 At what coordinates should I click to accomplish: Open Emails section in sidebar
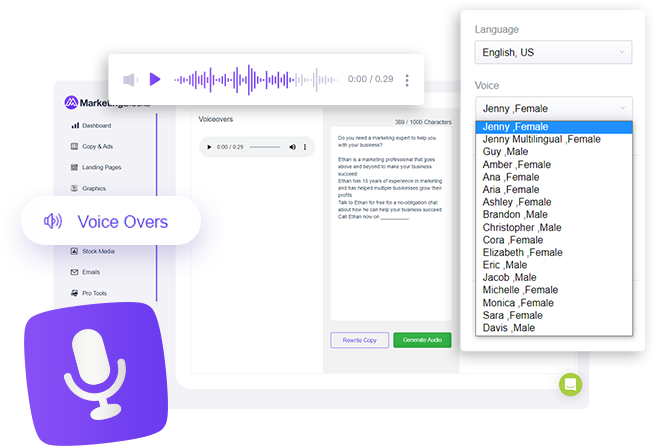tap(85, 272)
